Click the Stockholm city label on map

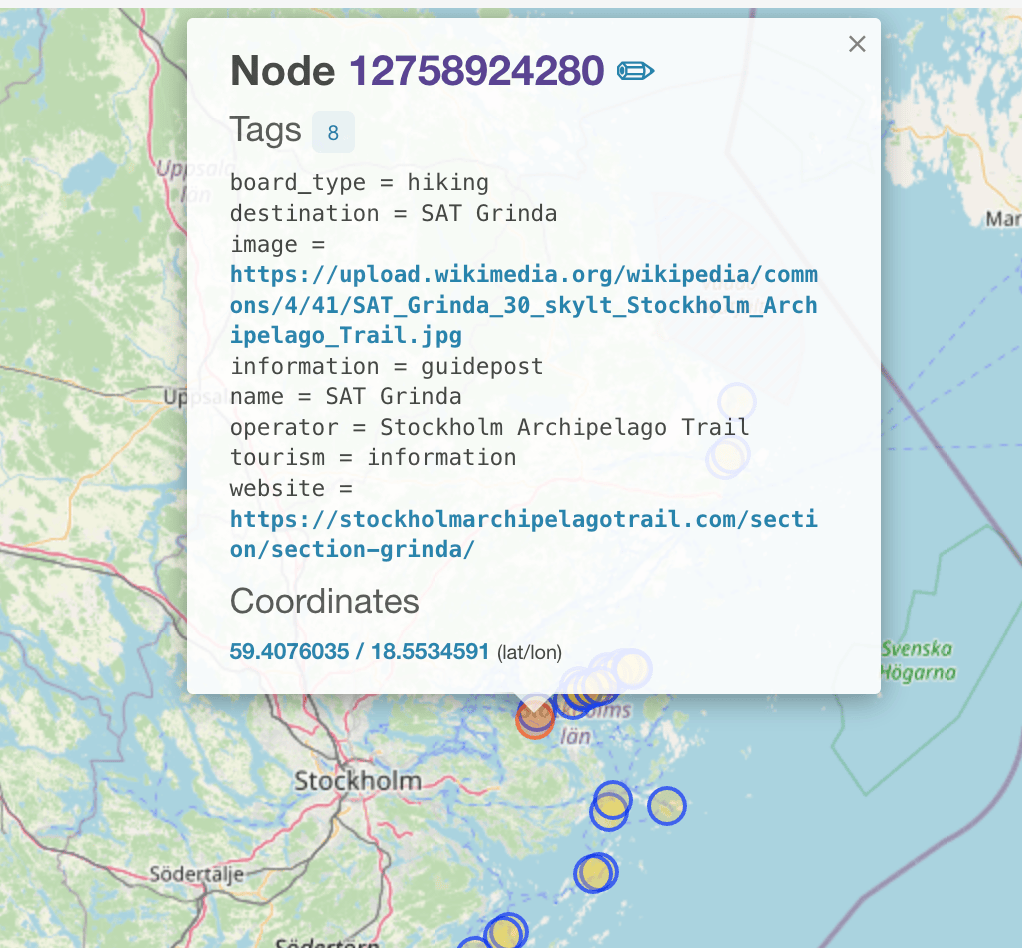click(x=358, y=781)
